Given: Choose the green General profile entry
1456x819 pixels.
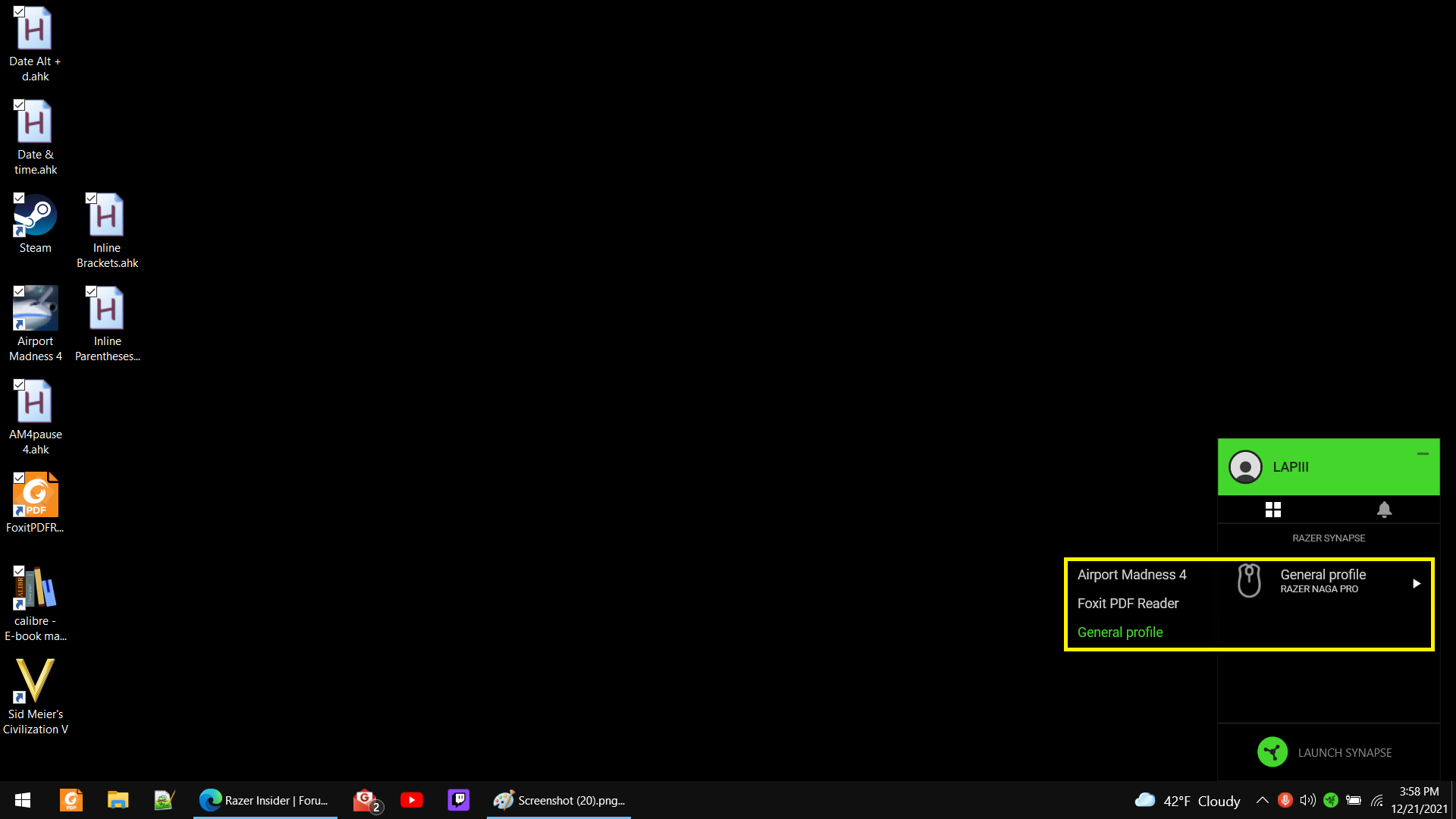Looking at the screenshot, I should tap(1120, 632).
